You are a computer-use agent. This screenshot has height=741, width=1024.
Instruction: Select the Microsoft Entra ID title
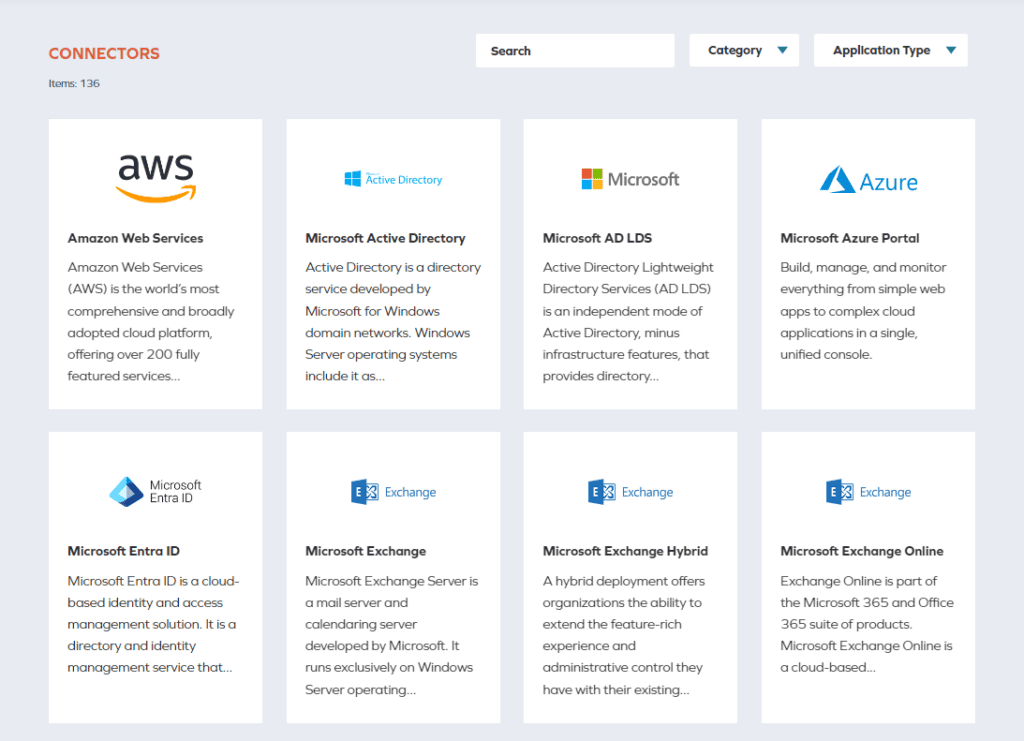click(123, 551)
